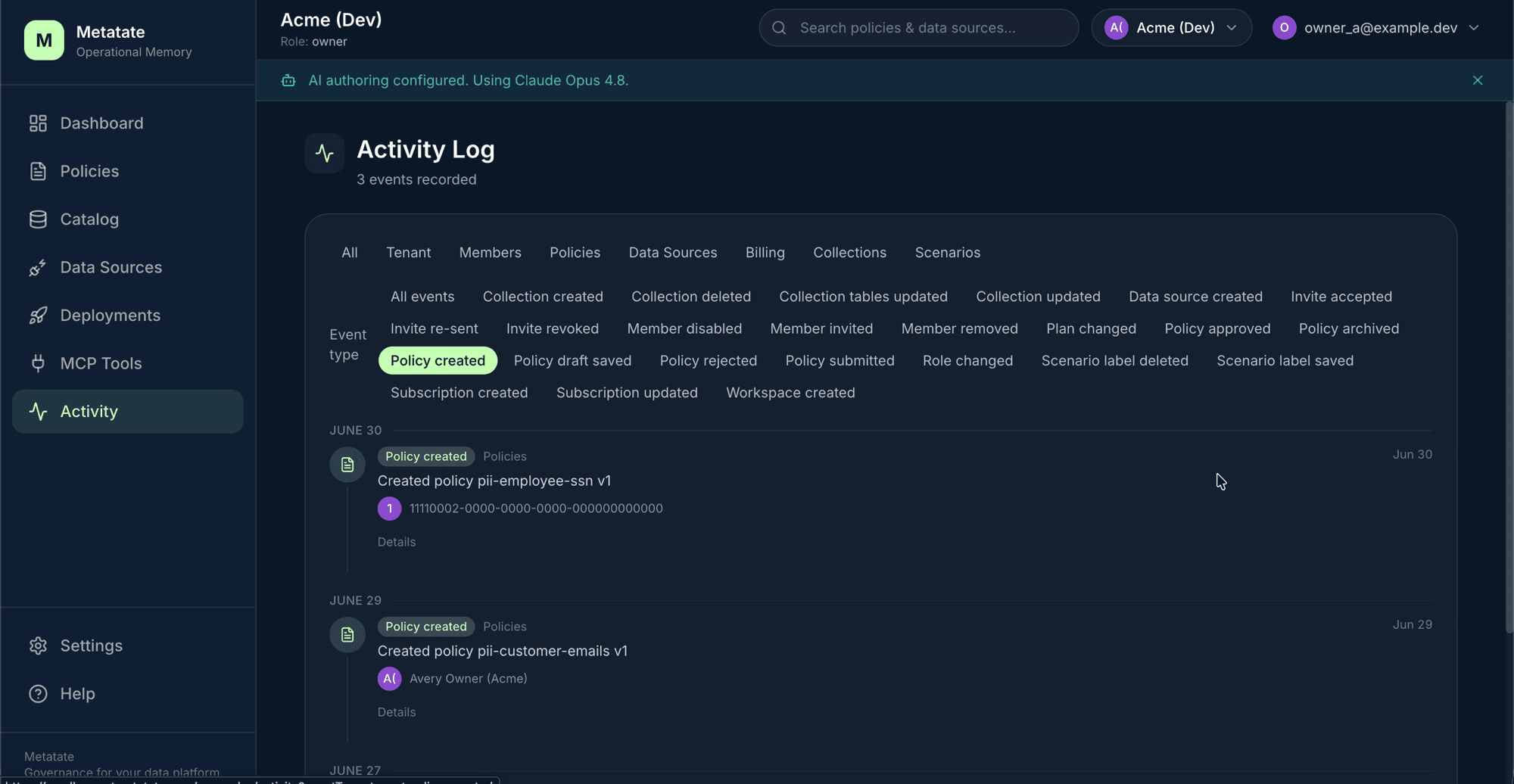Open MCP Tools page from sidebar
This screenshot has width=1514, height=784.
click(x=128, y=363)
